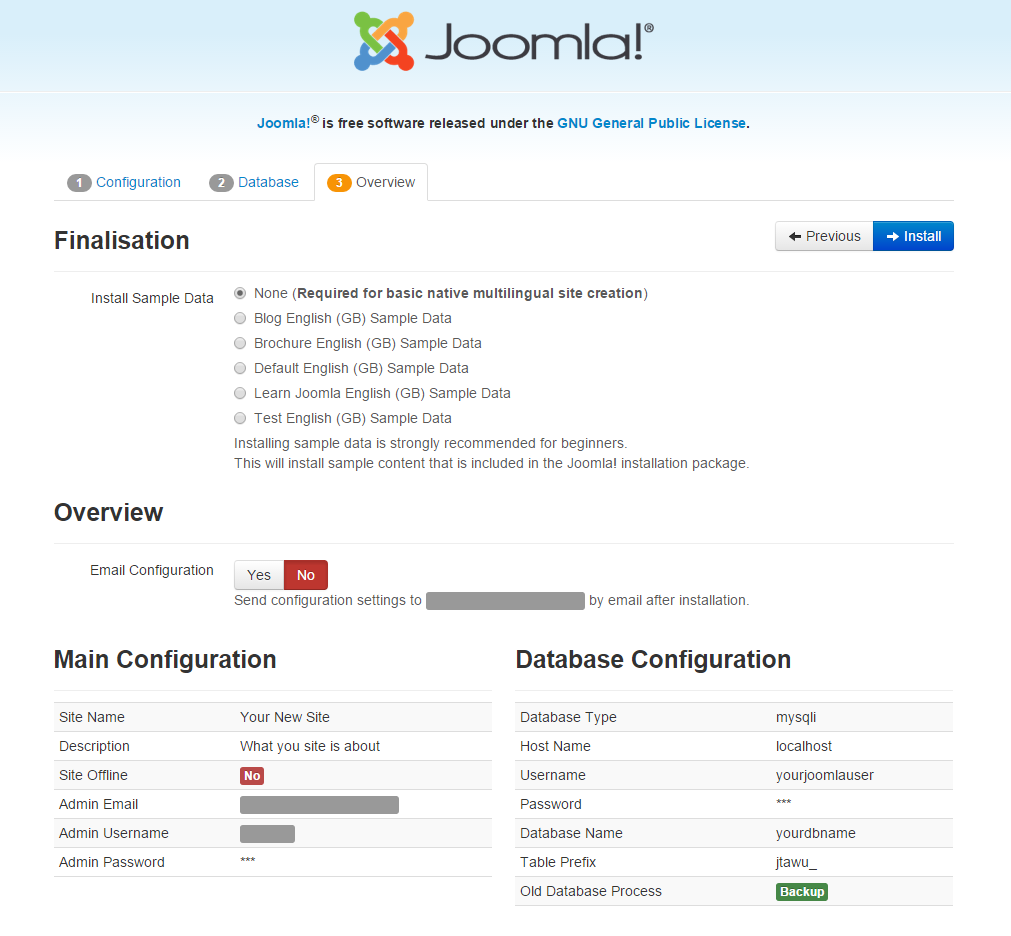1011x936 pixels.
Task: Click the "mysqli" database type value
Action: pos(796,717)
